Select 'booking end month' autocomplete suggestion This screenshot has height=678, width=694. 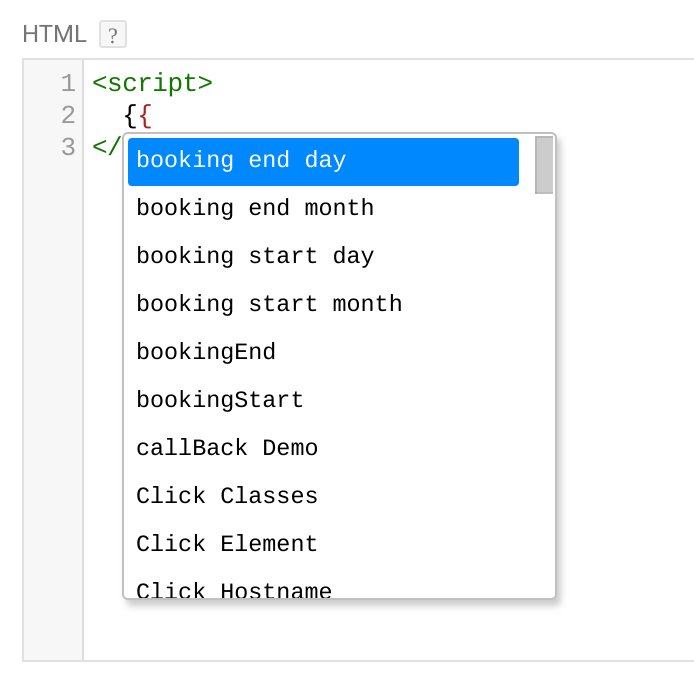[x=323, y=209]
